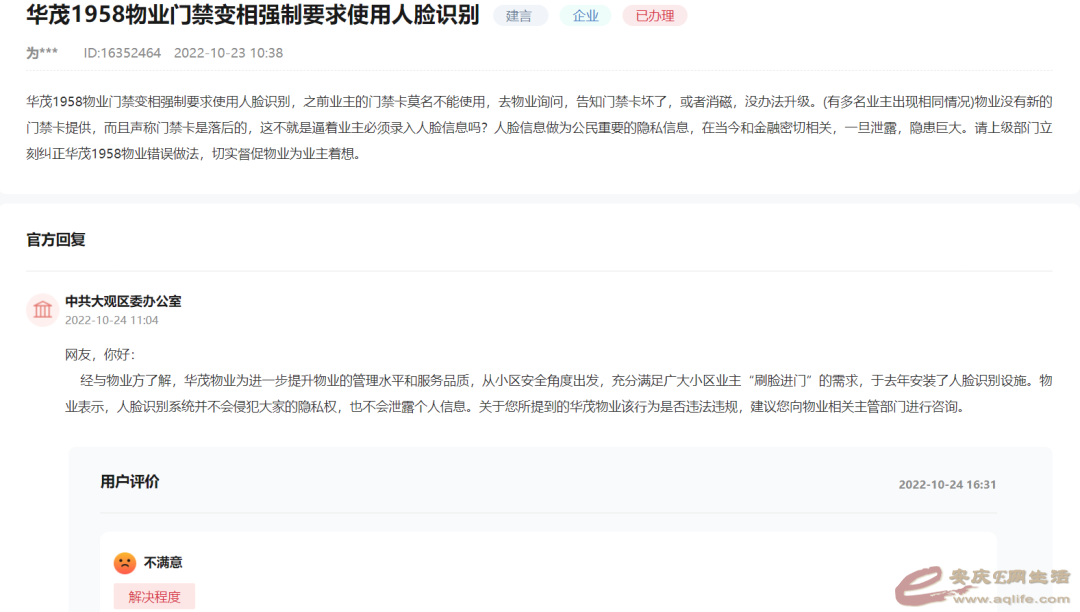Click the 不满意 rating label
The height and width of the screenshot is (612, 1080).
point(163,563)
